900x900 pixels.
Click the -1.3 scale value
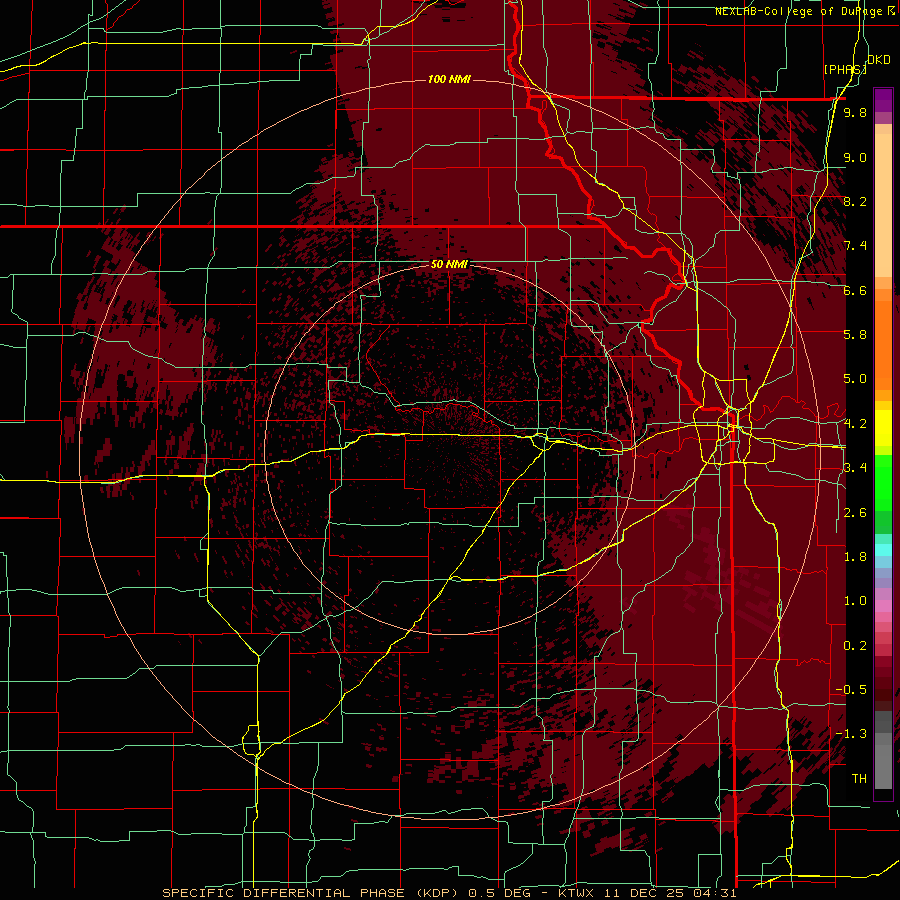(x=851, y=734)
